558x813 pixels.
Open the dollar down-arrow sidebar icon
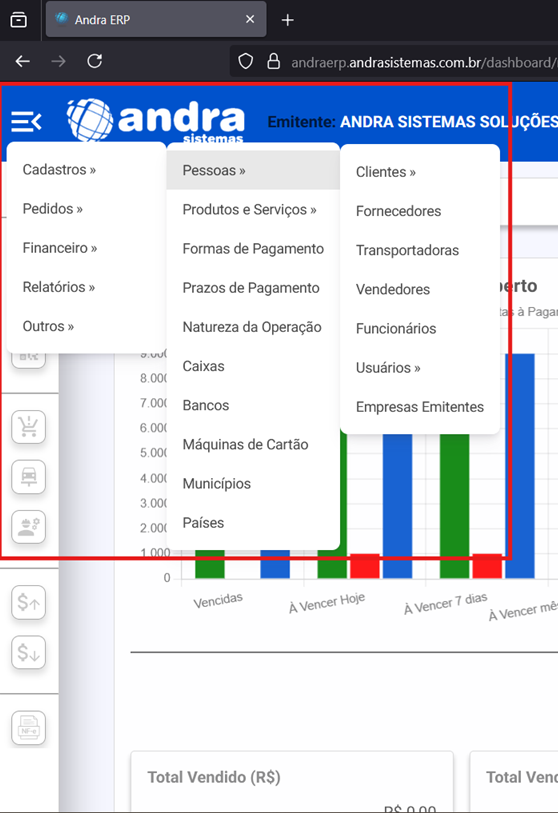click(29, 652)
